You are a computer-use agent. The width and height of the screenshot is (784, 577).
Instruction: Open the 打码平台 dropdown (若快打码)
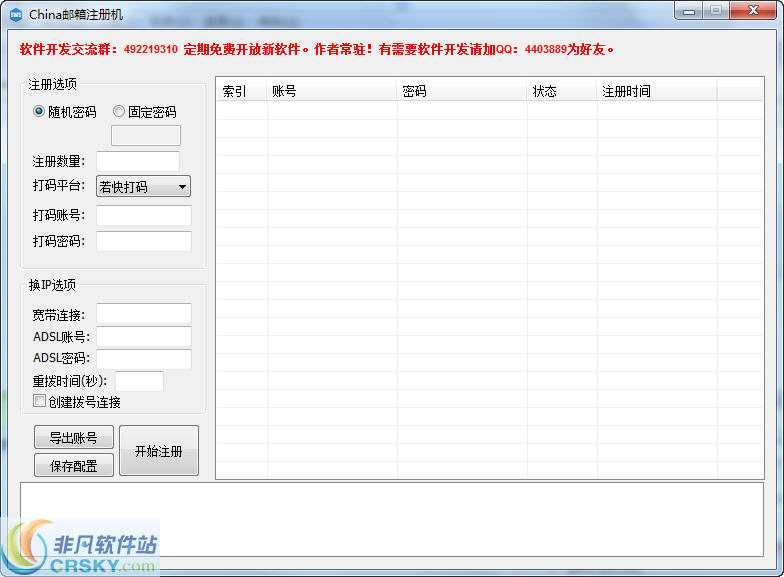tap(143, 186)
